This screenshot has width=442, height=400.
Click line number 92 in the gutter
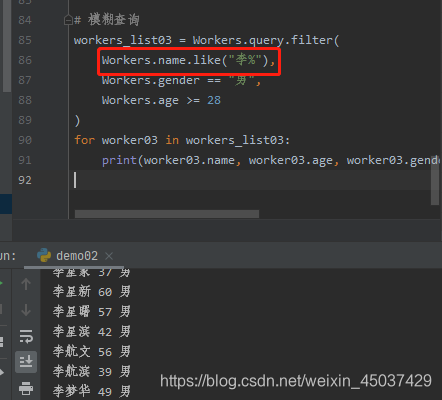tap(25, 180)
